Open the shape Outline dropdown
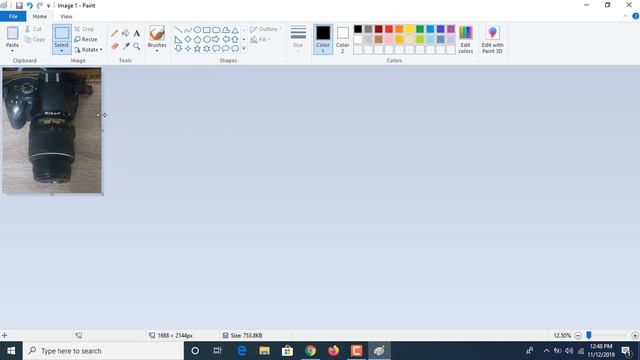This screenshot has width=640, height=360. tap(266, 29)
